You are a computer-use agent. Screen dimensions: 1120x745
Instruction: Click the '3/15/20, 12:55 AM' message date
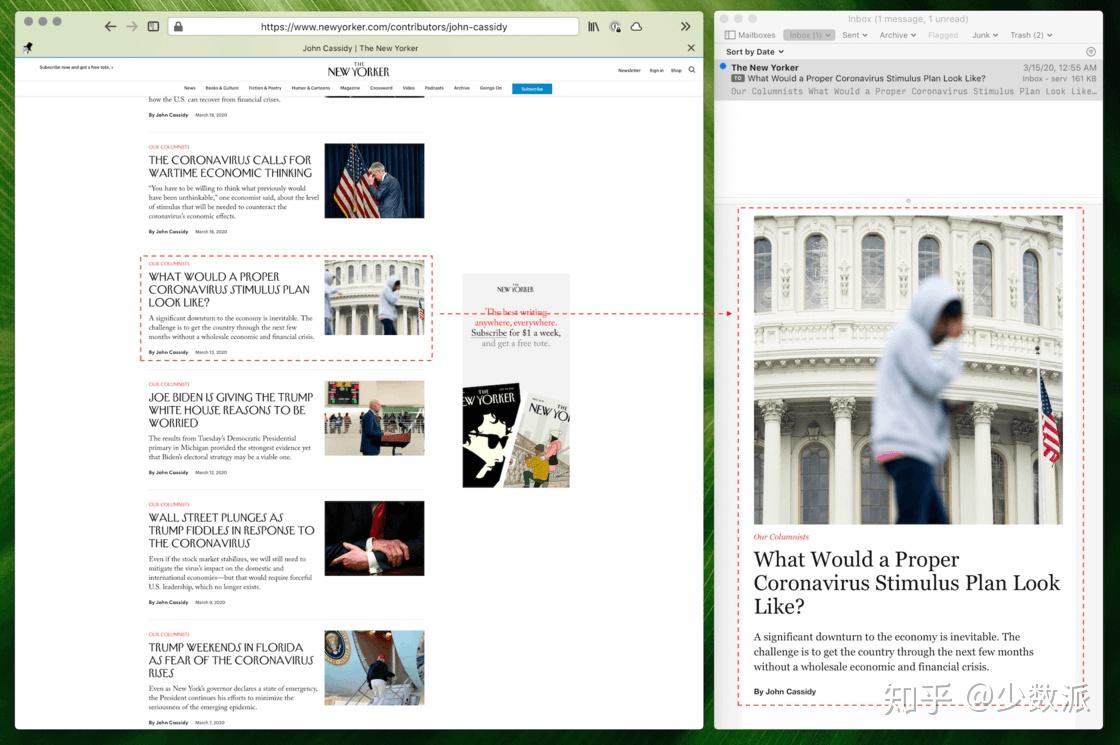pyautogui.click(x=1059, y=67)
